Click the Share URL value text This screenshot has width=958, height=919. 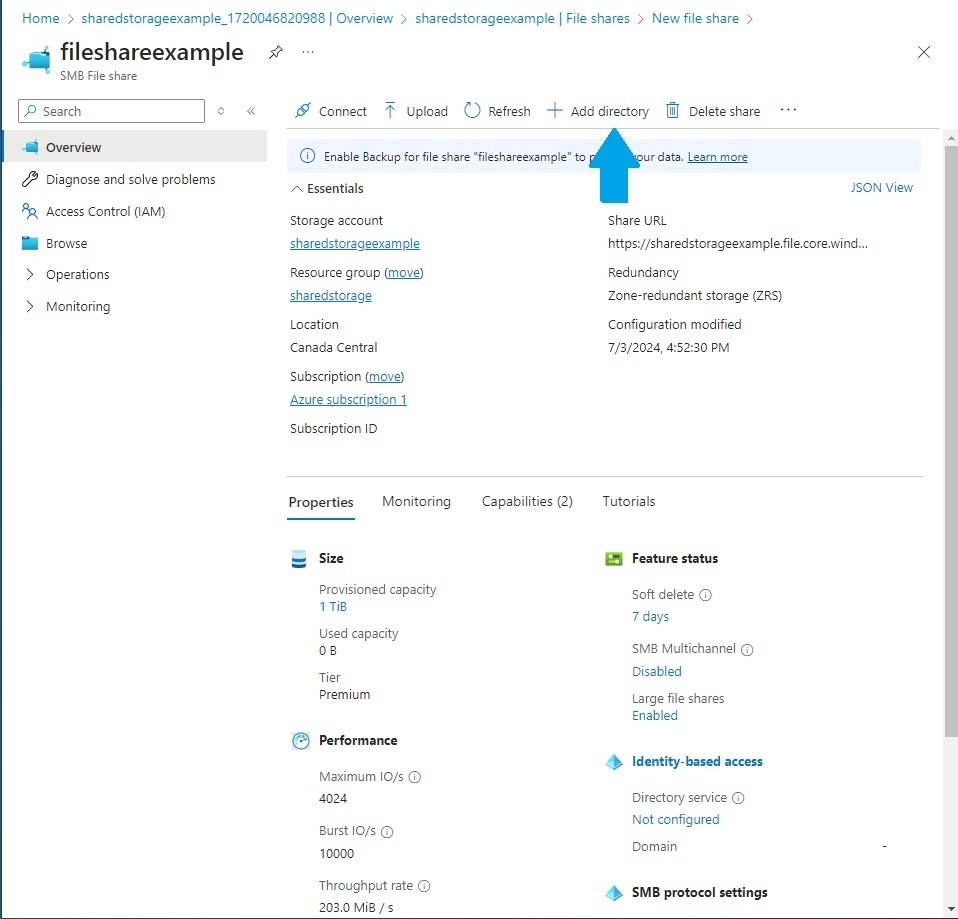point(737,244)
